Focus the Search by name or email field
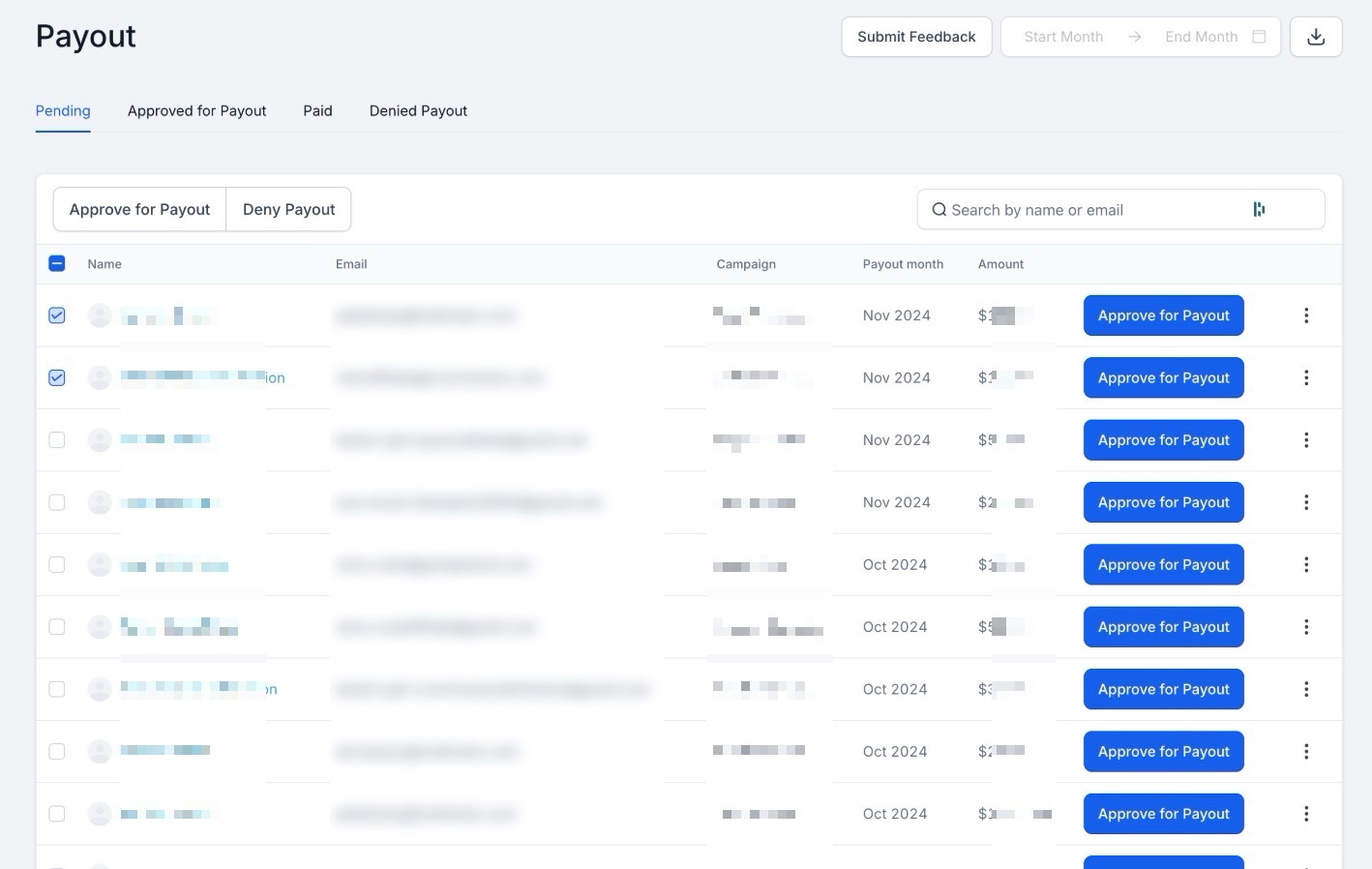Image resolution: width=1372 pixels, height=869 pixels. (1093, 210)
